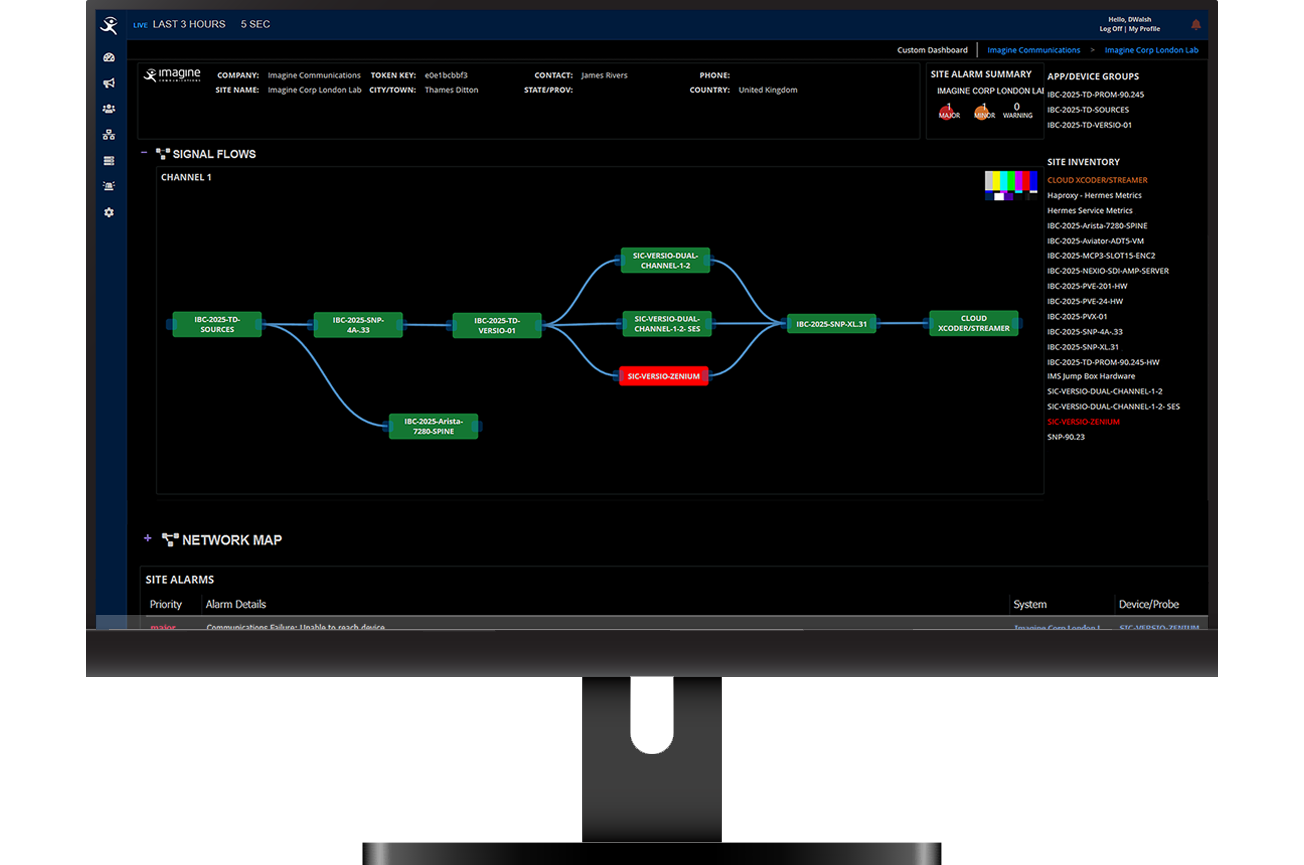
Task: Open IMS Jump Box Hardware inventory item
Action: (1091, 376)
